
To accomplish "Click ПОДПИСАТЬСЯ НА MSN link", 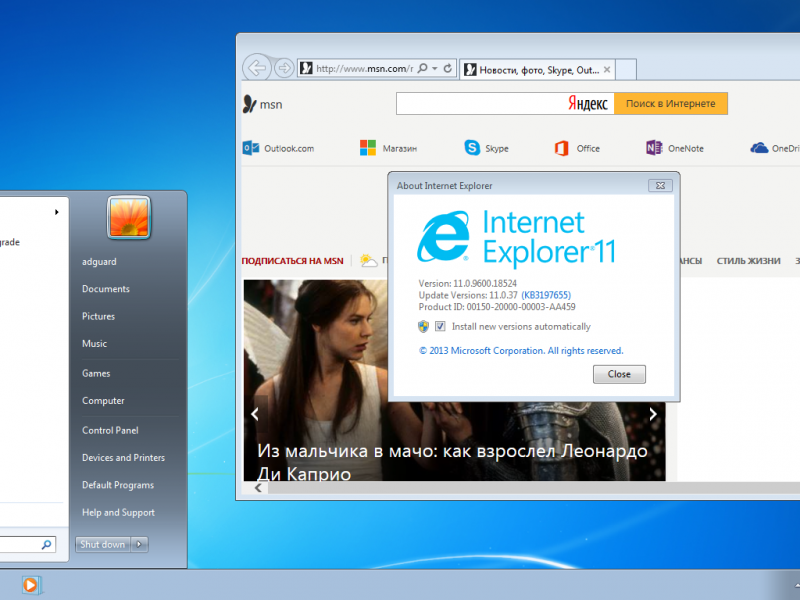I will click(x=292, y=261).
